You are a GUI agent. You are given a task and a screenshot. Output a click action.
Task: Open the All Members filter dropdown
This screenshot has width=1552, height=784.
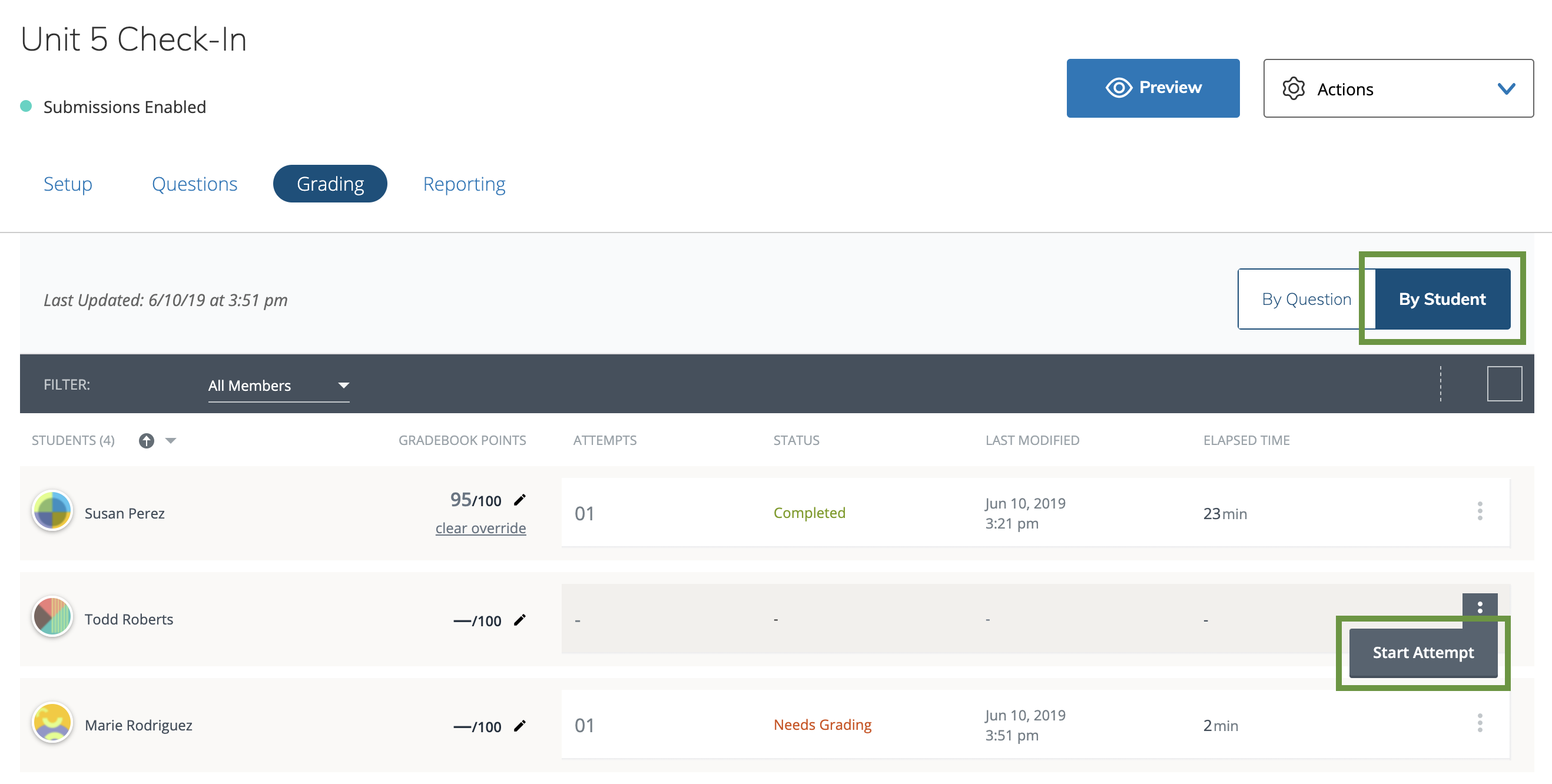(278, 386)
